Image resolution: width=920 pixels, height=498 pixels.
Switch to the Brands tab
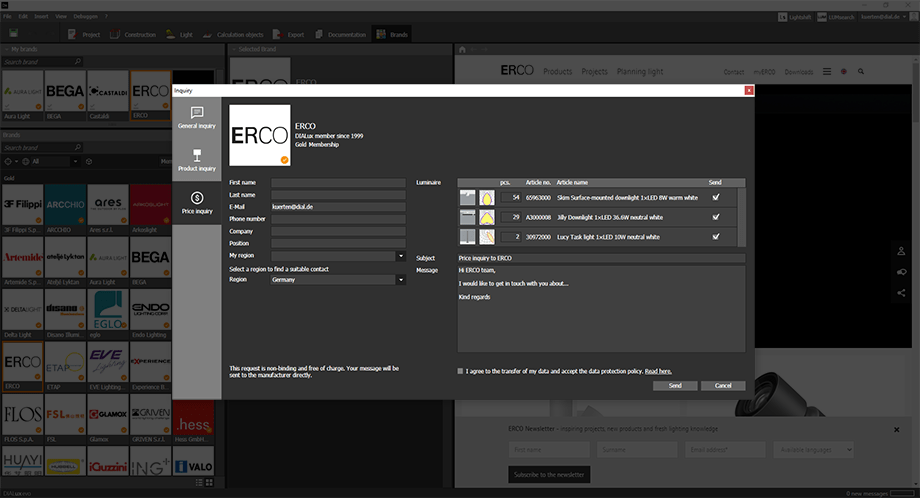tap(392, 35)
